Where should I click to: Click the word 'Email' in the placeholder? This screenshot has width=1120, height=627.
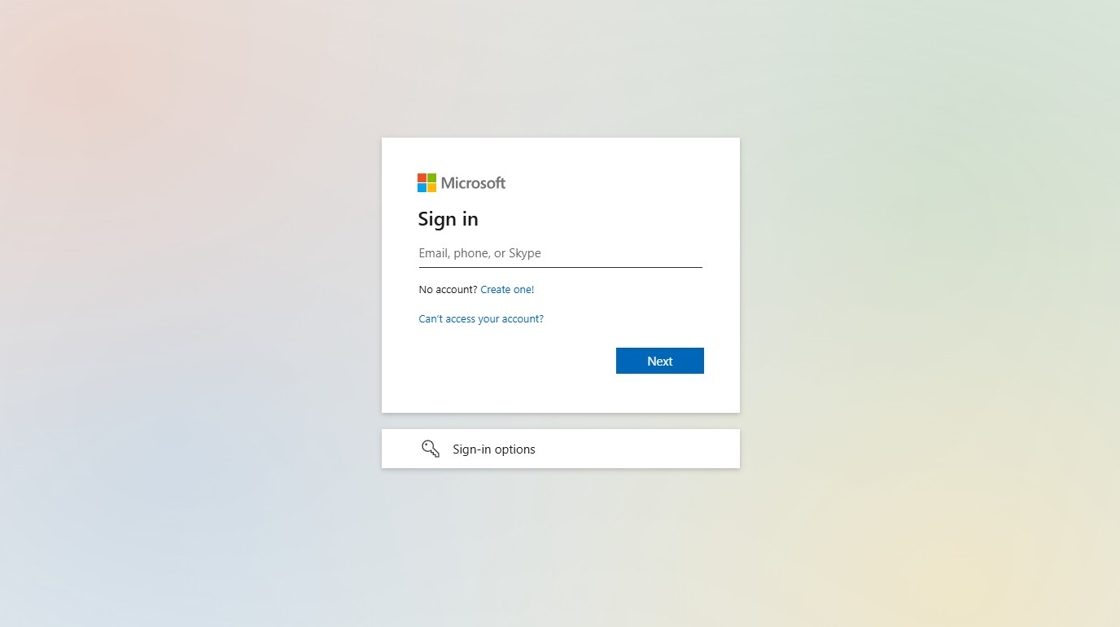pos(433,253)
